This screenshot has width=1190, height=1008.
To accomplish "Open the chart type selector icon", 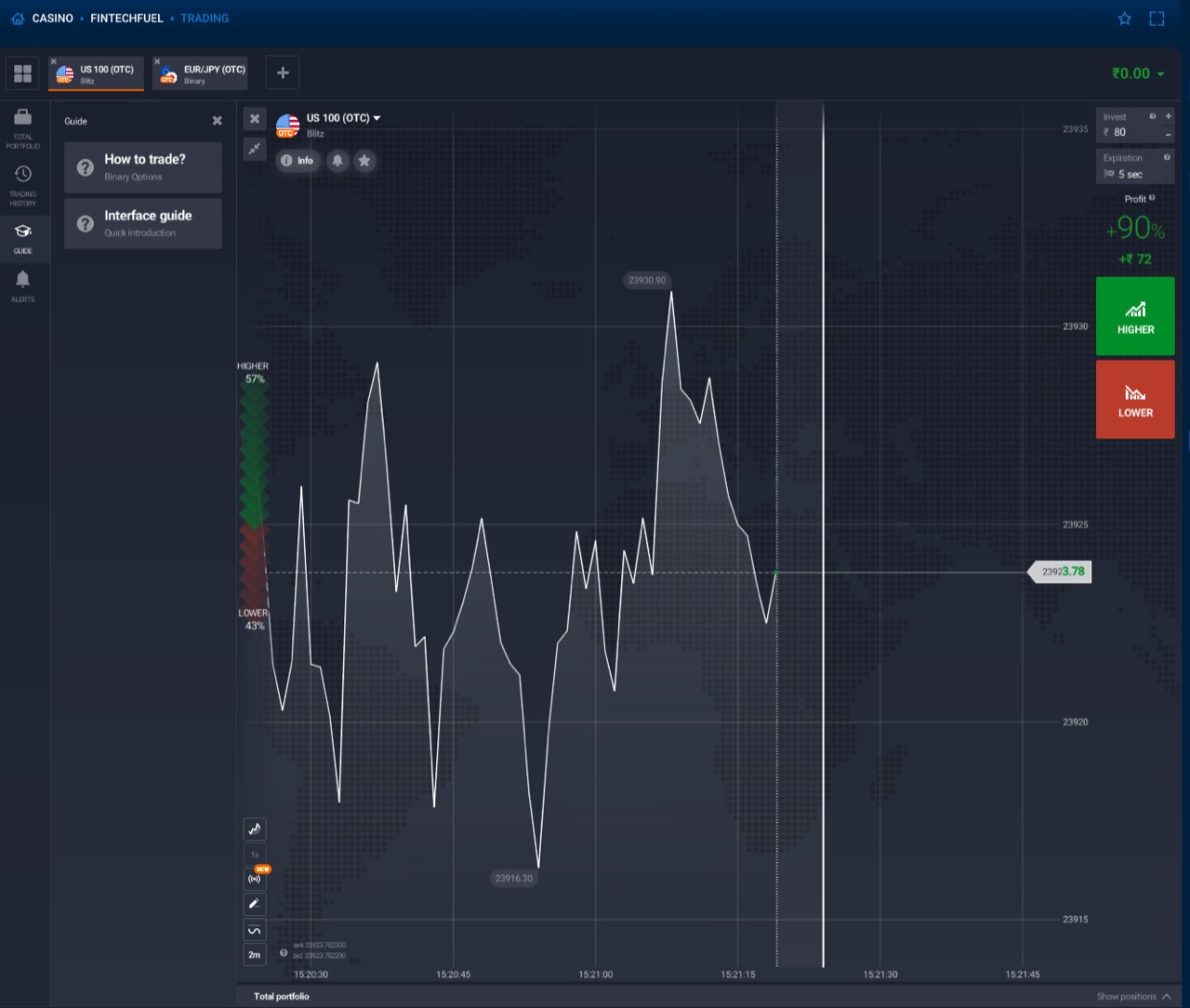I will click(x=254, y=829).
